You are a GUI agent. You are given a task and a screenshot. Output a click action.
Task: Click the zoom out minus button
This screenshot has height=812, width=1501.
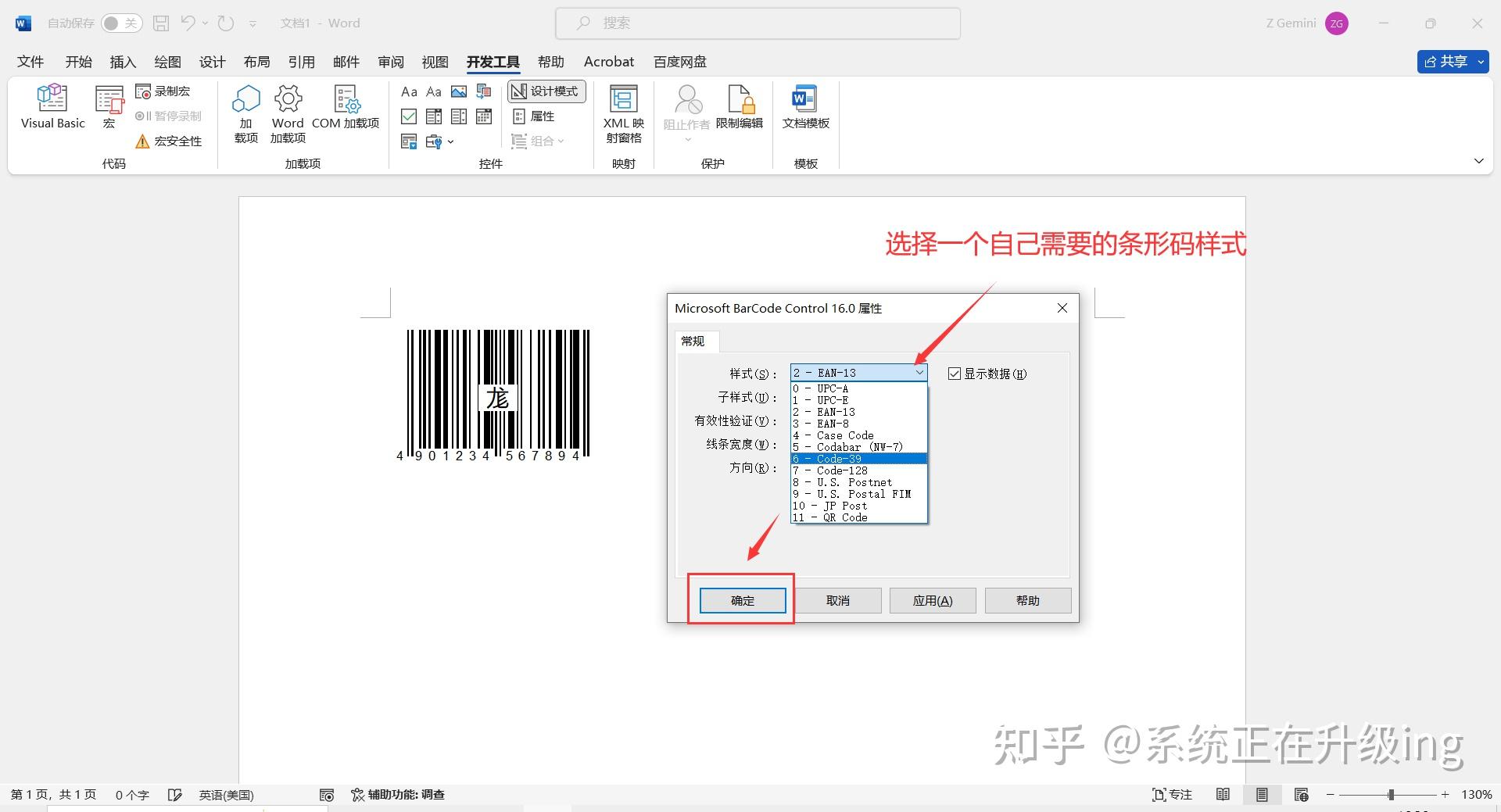(1330, 795)
